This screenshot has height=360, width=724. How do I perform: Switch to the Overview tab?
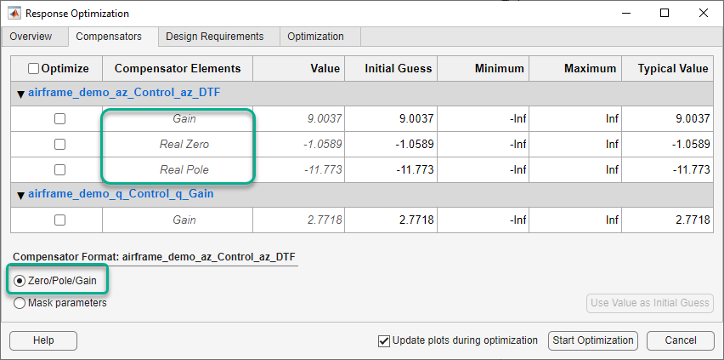tap(31, 36)
